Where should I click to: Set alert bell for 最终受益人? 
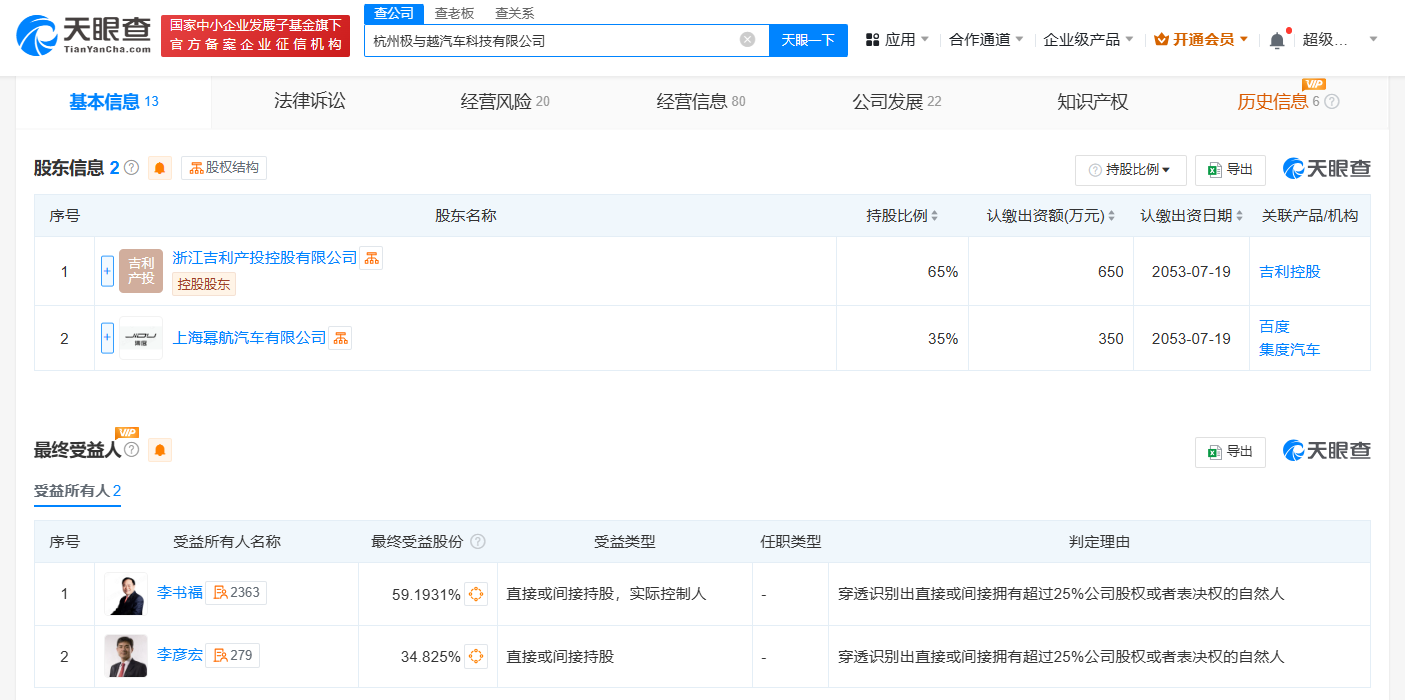tap(160, 450)
